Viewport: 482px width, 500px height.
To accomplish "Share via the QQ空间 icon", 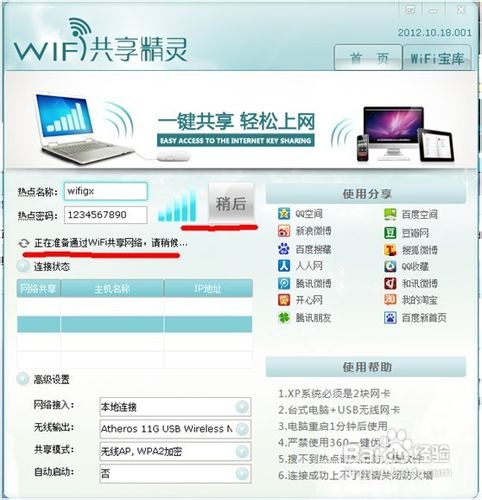I will (x=284, y=213).
